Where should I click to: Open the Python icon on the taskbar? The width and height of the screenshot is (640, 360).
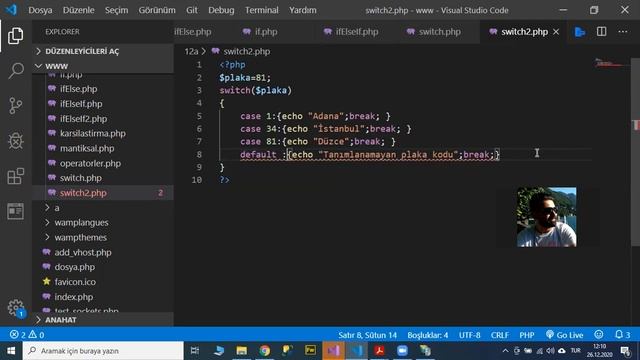pos(287,351)
